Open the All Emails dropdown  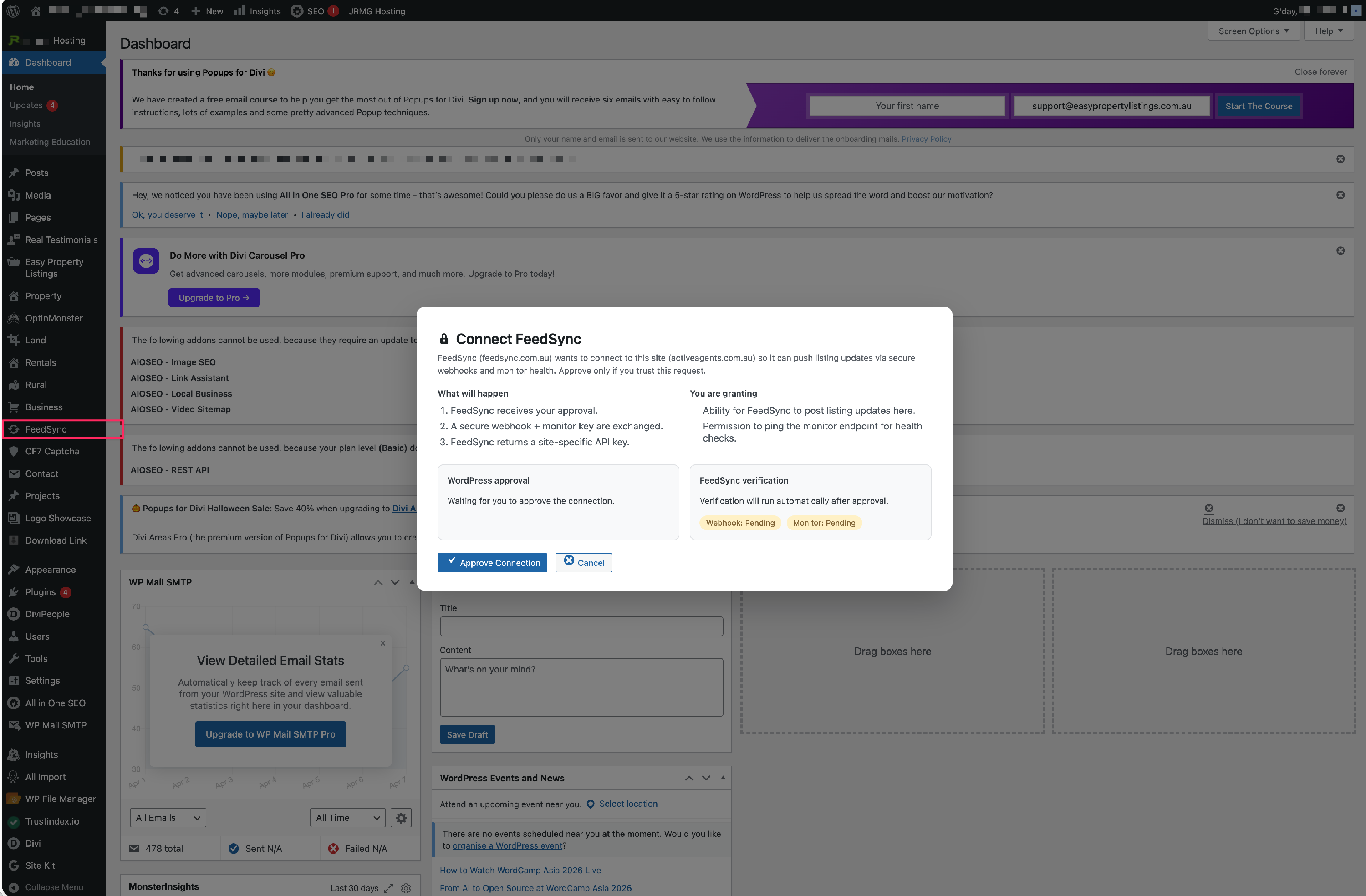pyautogui.click(x=168, y=817)
